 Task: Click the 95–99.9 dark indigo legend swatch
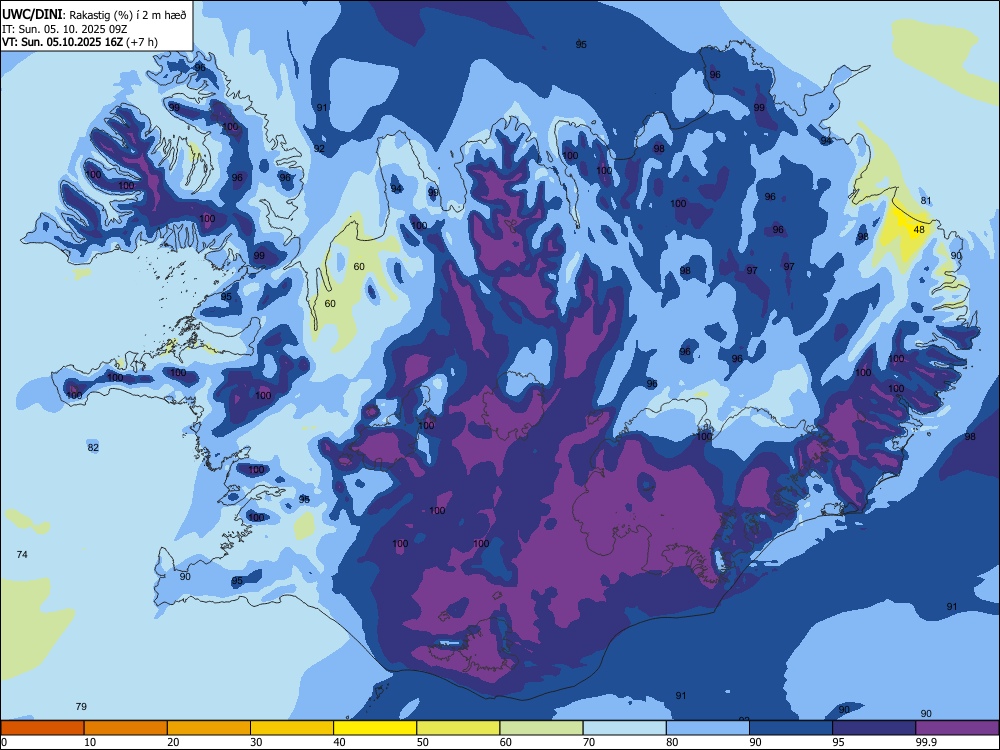tap(874, 728)
